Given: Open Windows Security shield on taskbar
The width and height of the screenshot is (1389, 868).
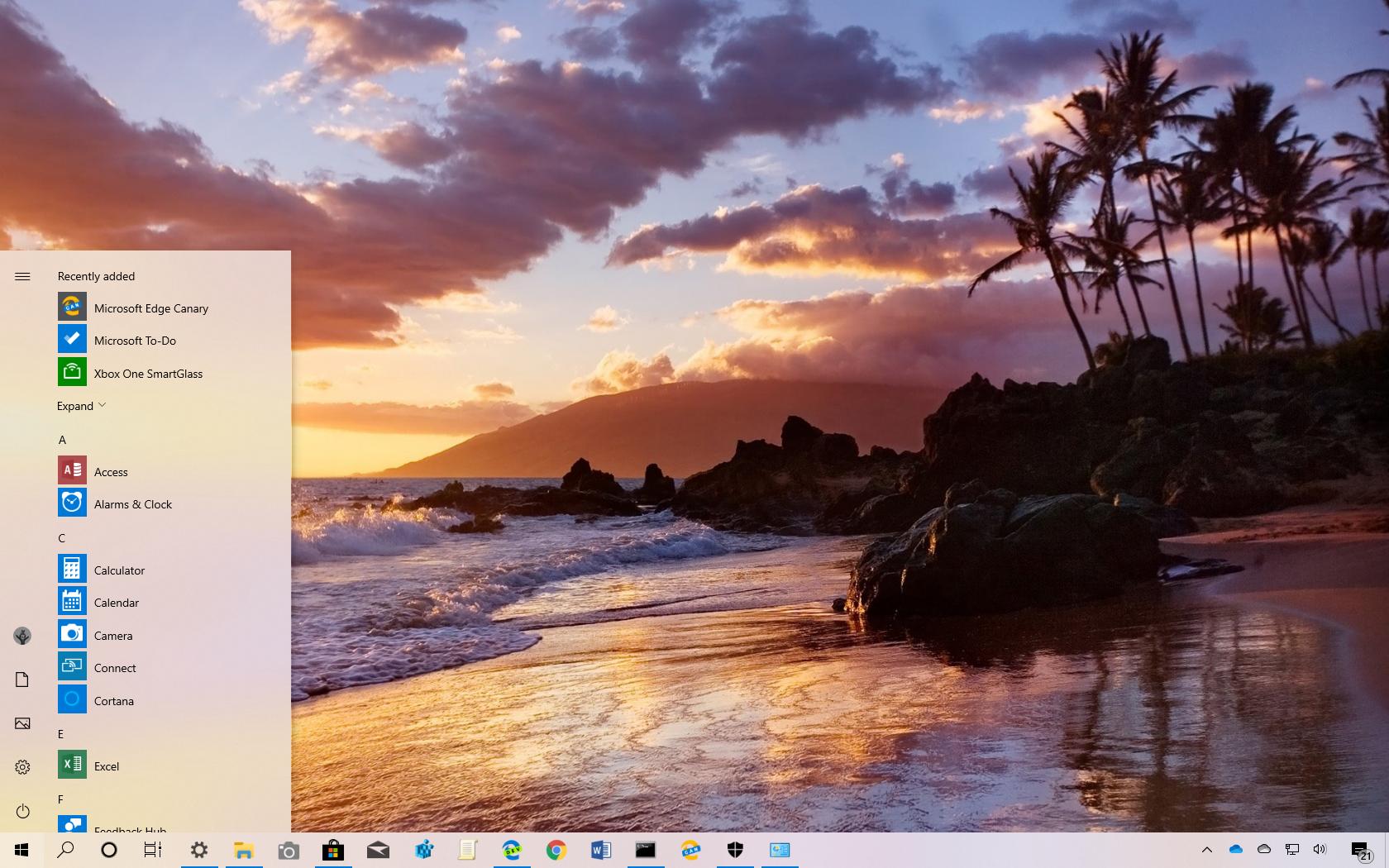Looking at the screenshot, I should tap(735, 850).
